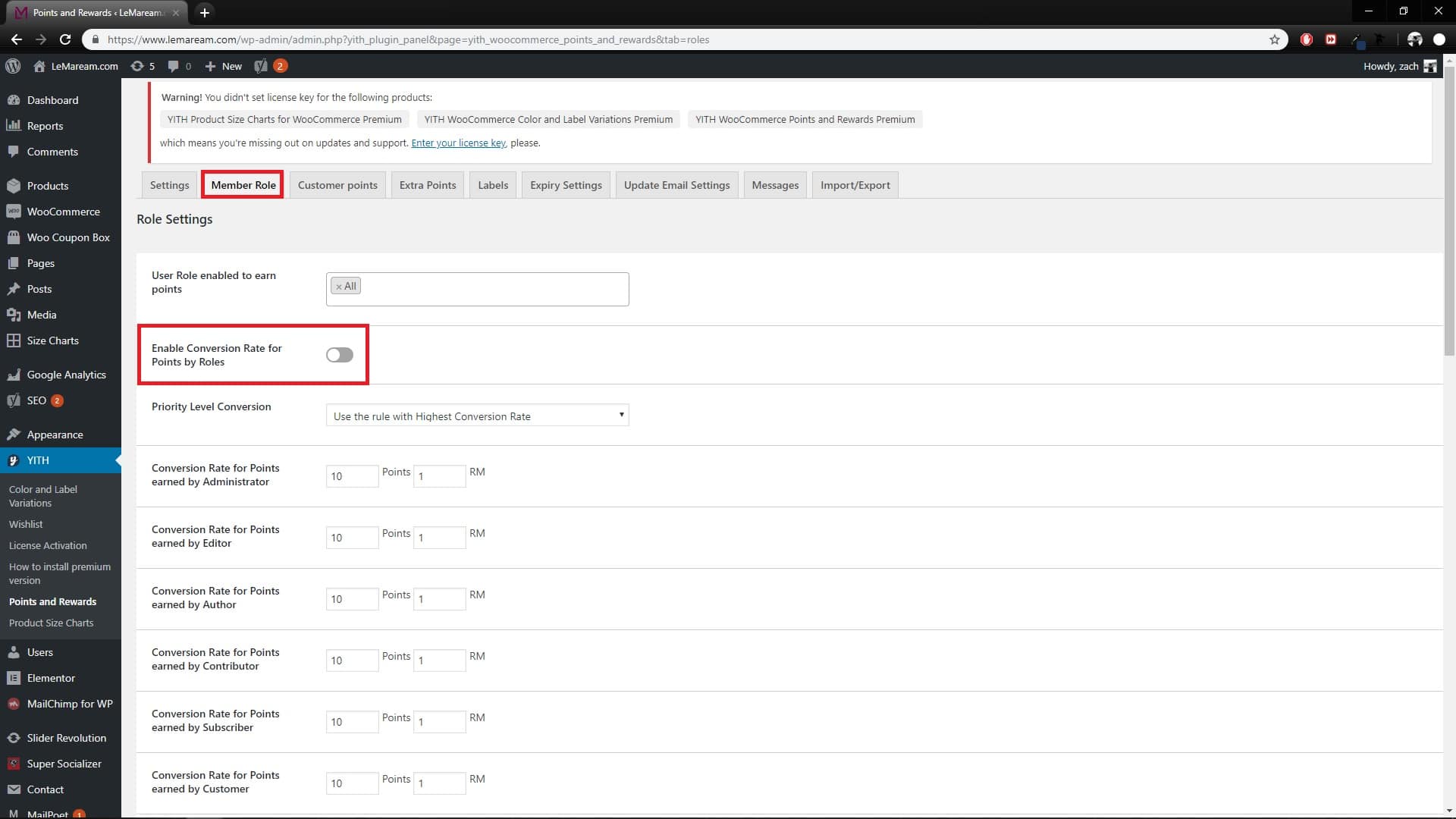The width and height of the screenshot is (1456, 819).
Task: Click Howdy, zach profile menu
Action: tap(1399, 66)
